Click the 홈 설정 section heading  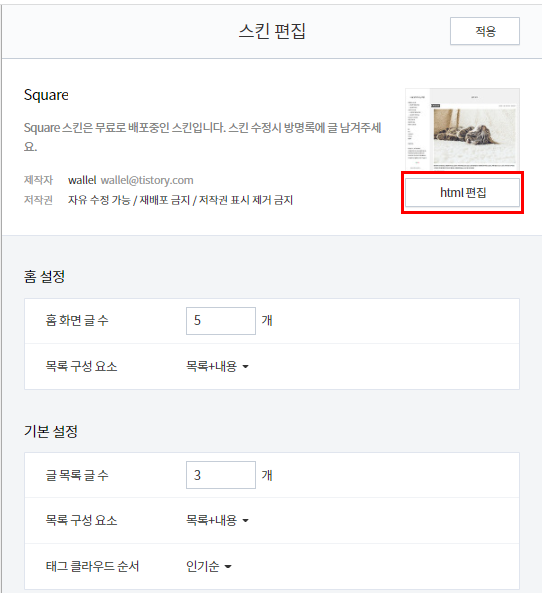click(x=44, y=276)
